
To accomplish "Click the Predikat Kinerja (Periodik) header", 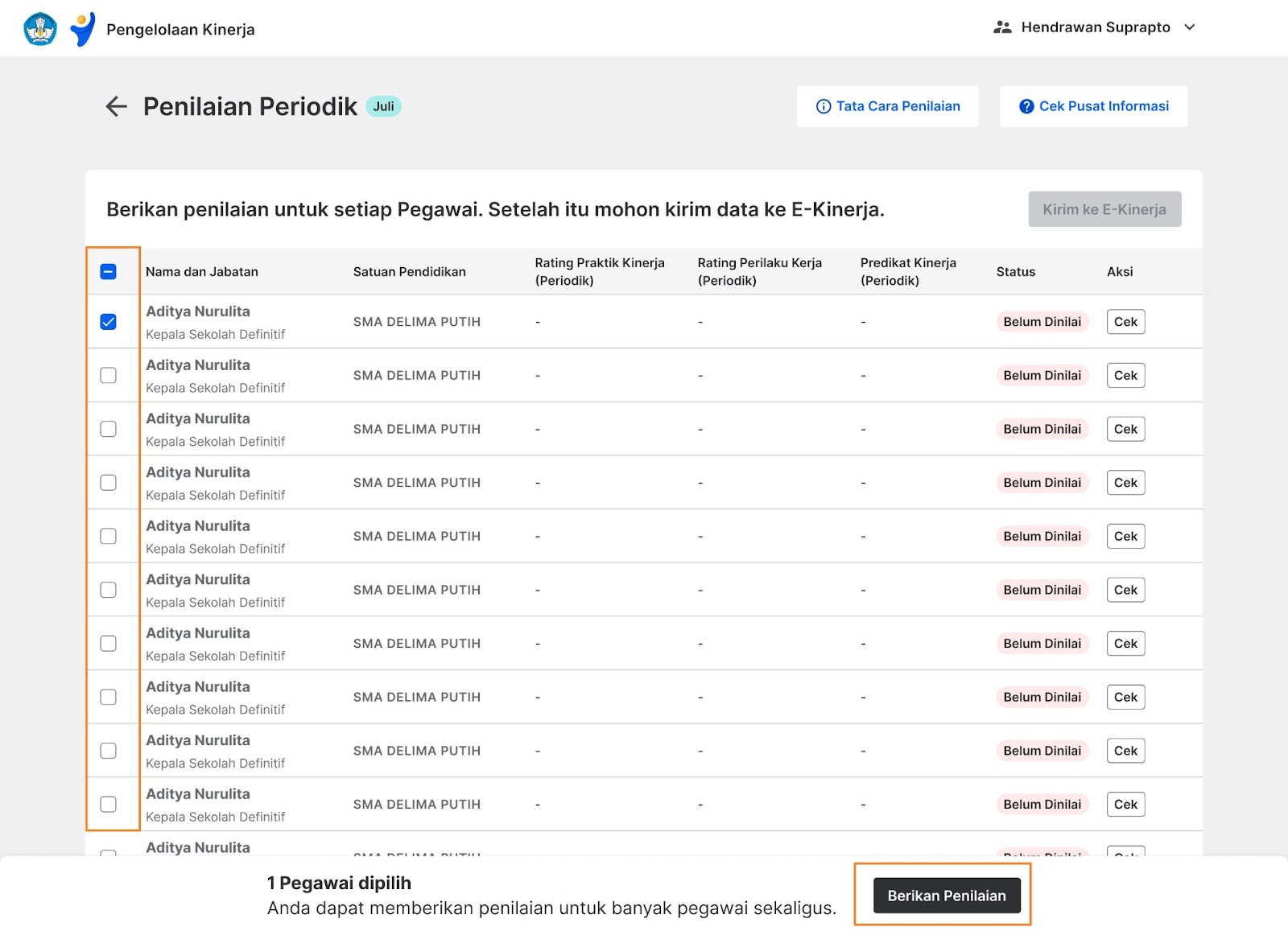I will 908,272.
